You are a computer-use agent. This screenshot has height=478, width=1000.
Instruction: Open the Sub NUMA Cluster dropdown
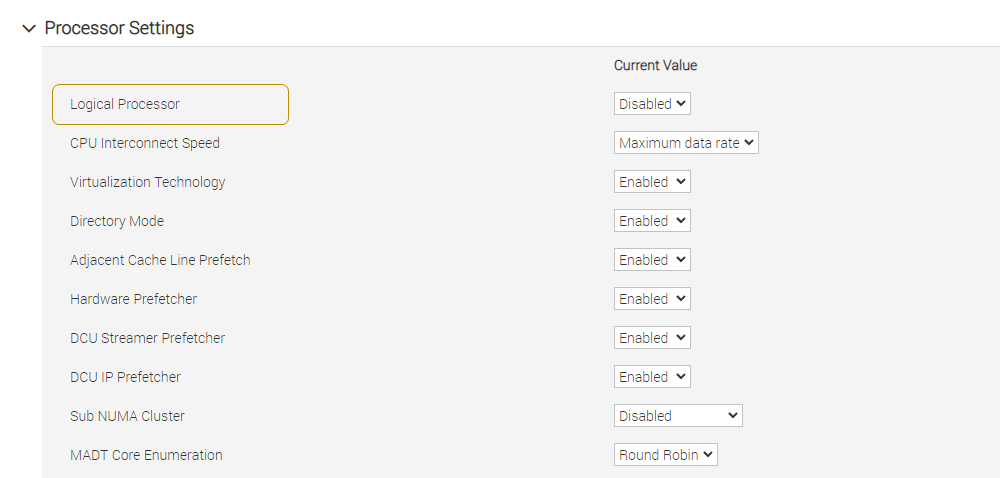[678, 416]
